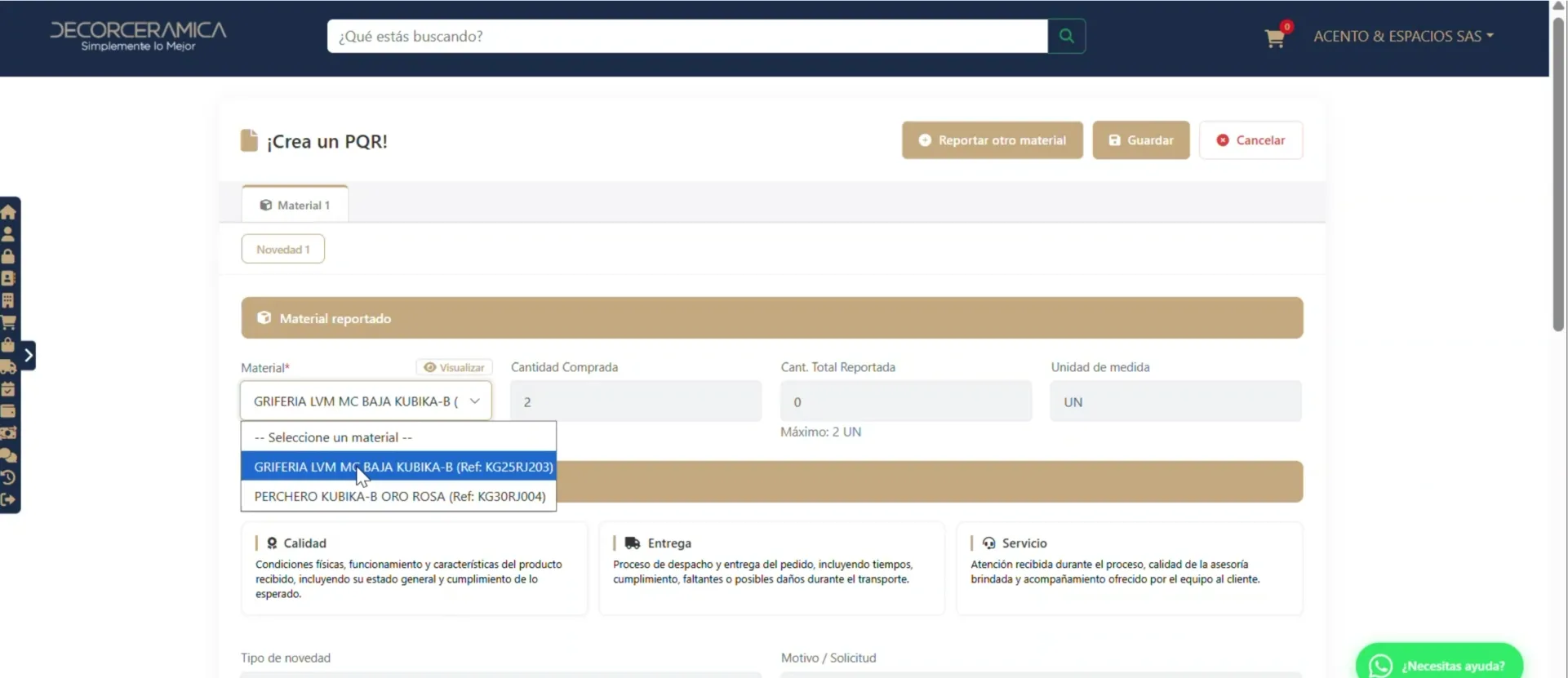Click the user profile sidebar icon
Screen dimensions: 1568x678
(x=8, y=234)
